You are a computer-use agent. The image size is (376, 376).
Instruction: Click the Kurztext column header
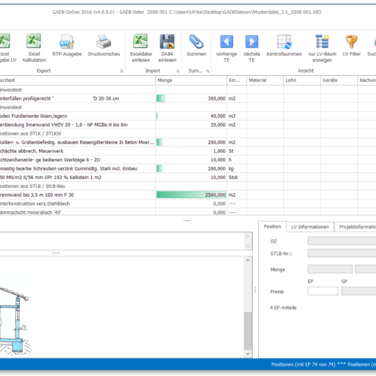pyautogui.click(x=77, y=80)
